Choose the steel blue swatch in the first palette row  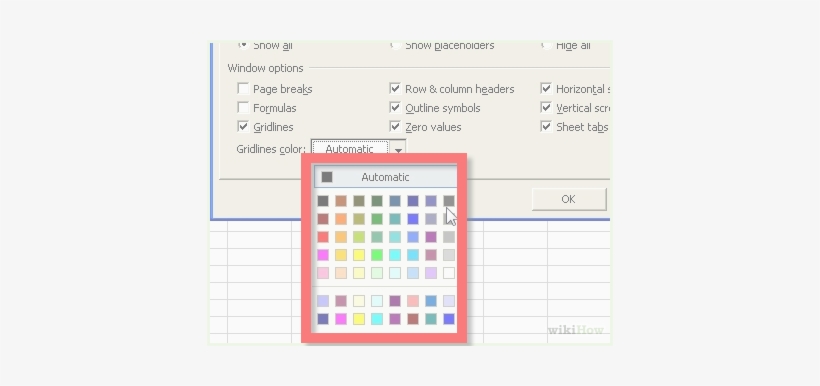395,201
